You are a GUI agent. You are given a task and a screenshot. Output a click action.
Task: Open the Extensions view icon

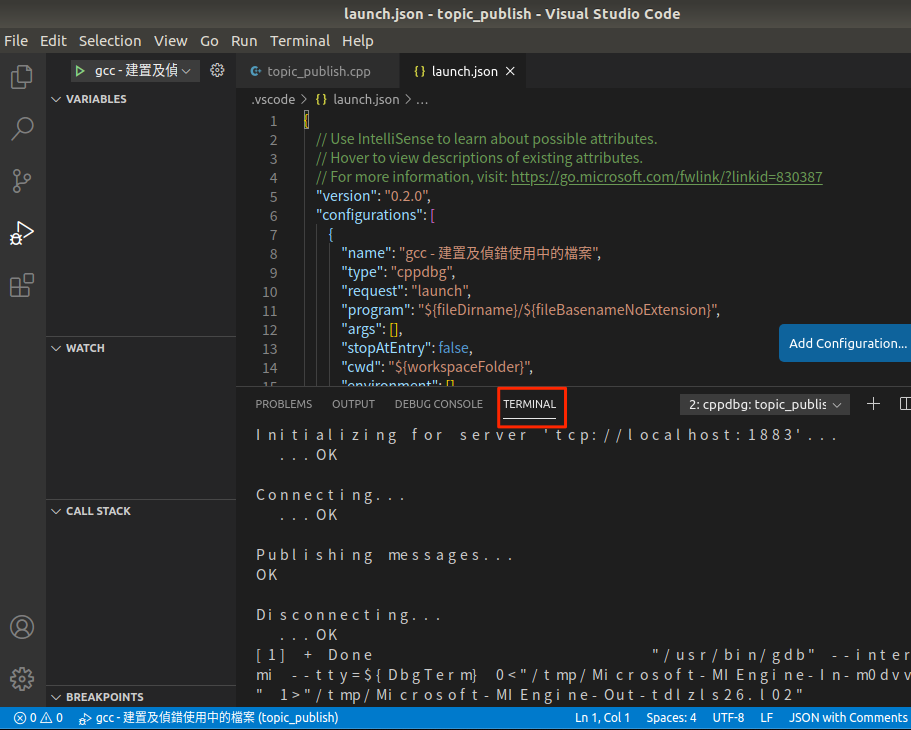[x=22, y=285]
